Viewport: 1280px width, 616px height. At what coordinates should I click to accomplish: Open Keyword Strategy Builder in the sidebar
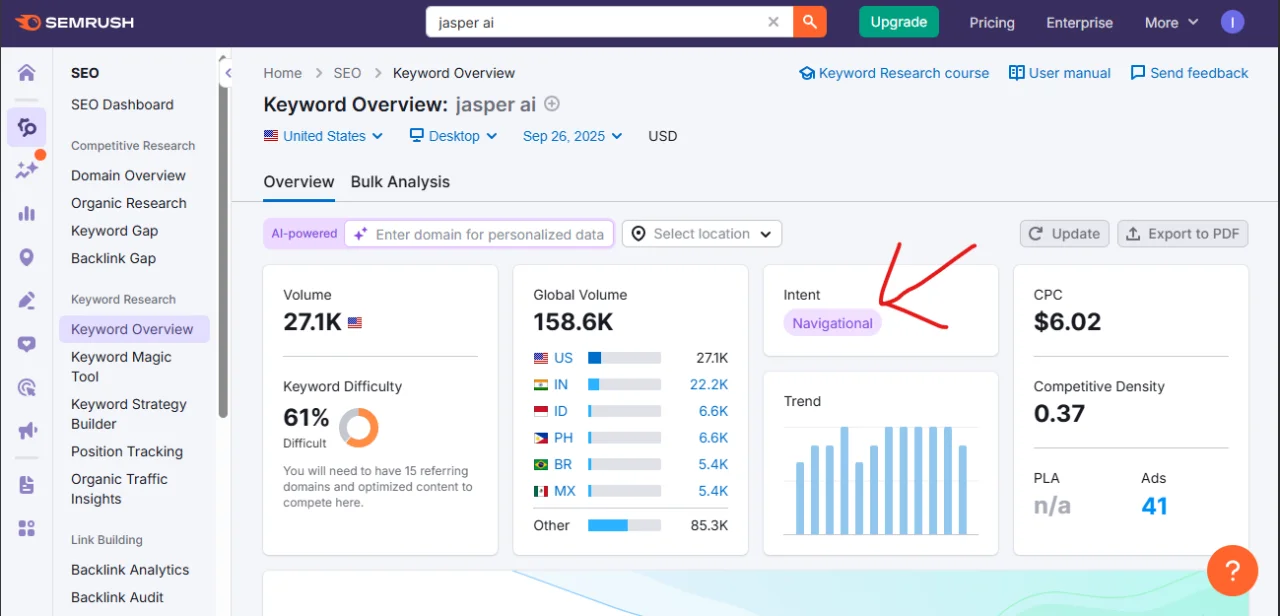tap(129, 414)
